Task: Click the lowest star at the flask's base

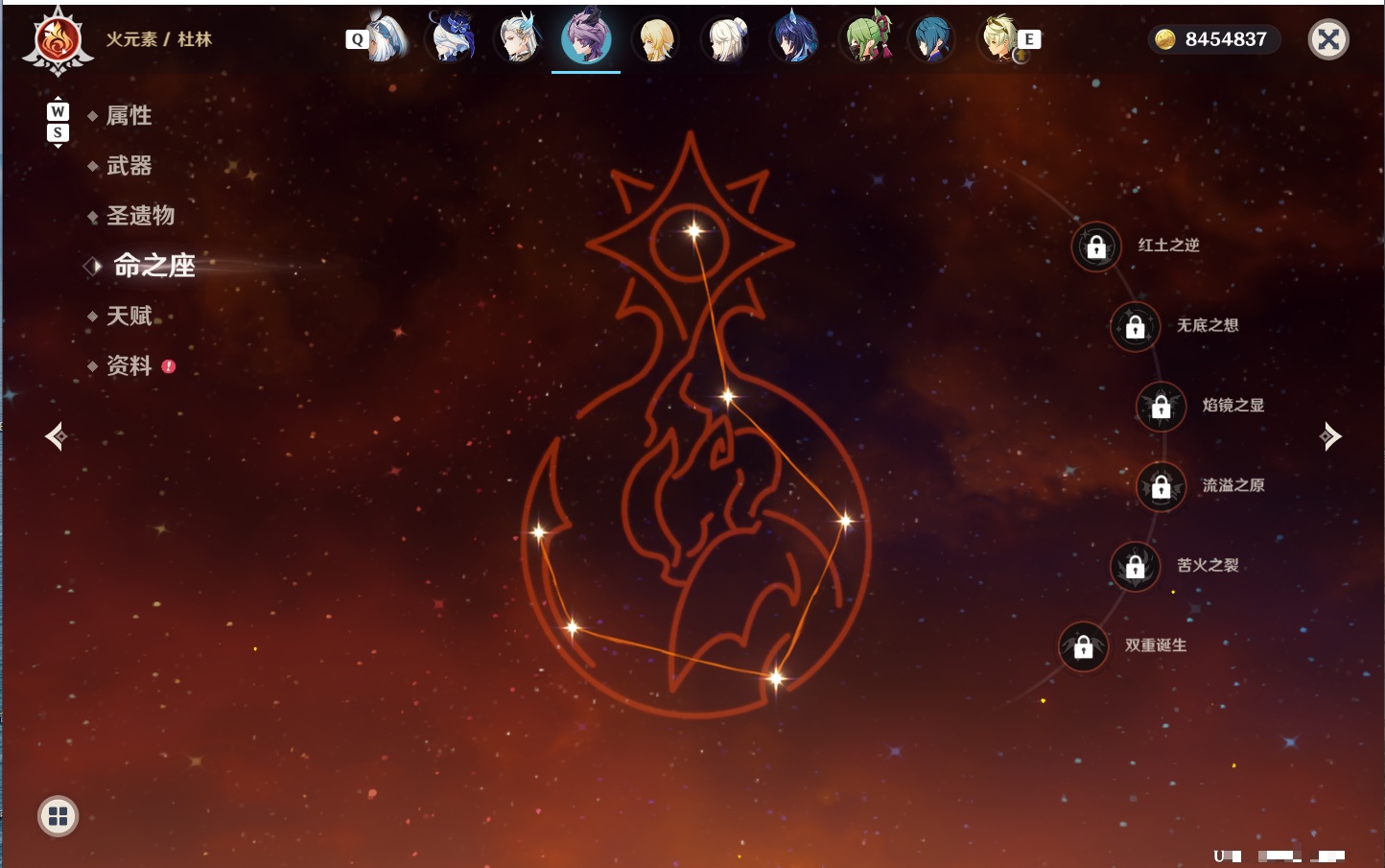Action: click(776, 678)
